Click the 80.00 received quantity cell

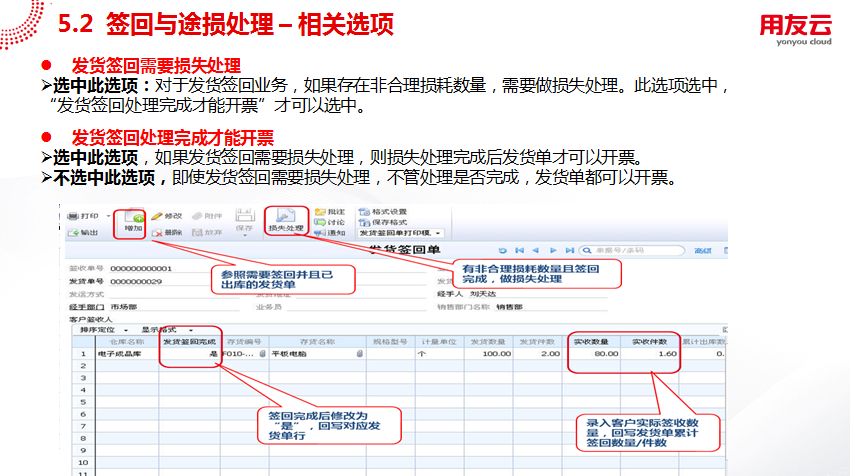pos(591,353)
